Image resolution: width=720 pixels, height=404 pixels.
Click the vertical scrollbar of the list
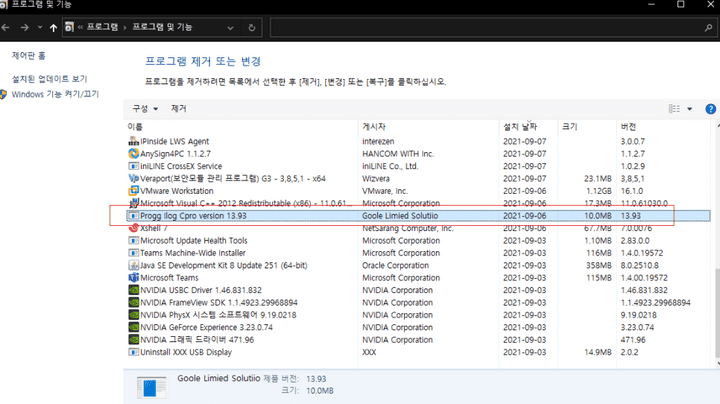(x=717, y=312)
